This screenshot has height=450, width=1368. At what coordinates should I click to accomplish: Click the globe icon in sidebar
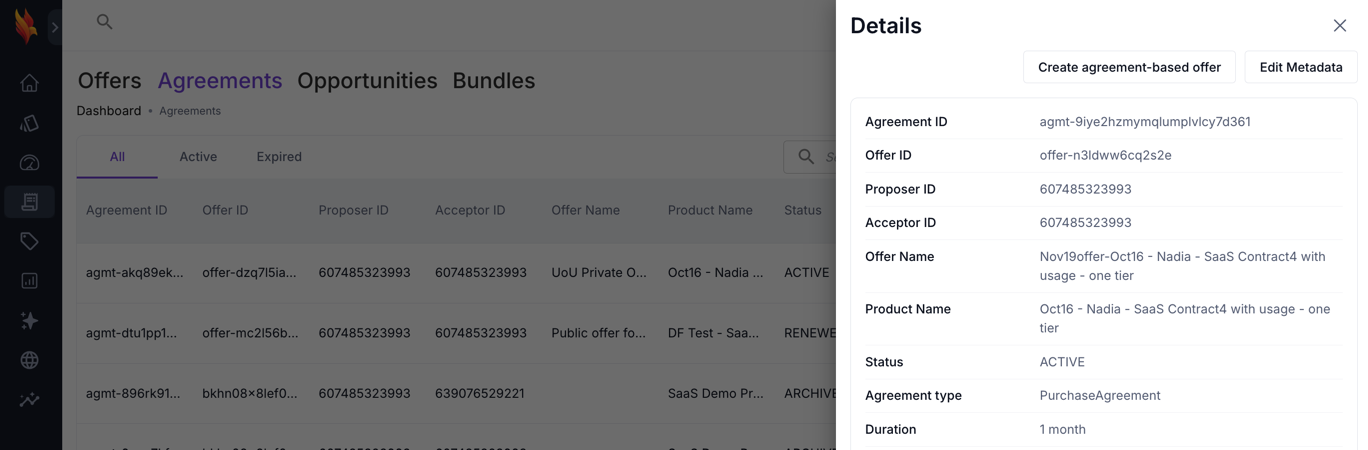[29, 360]
